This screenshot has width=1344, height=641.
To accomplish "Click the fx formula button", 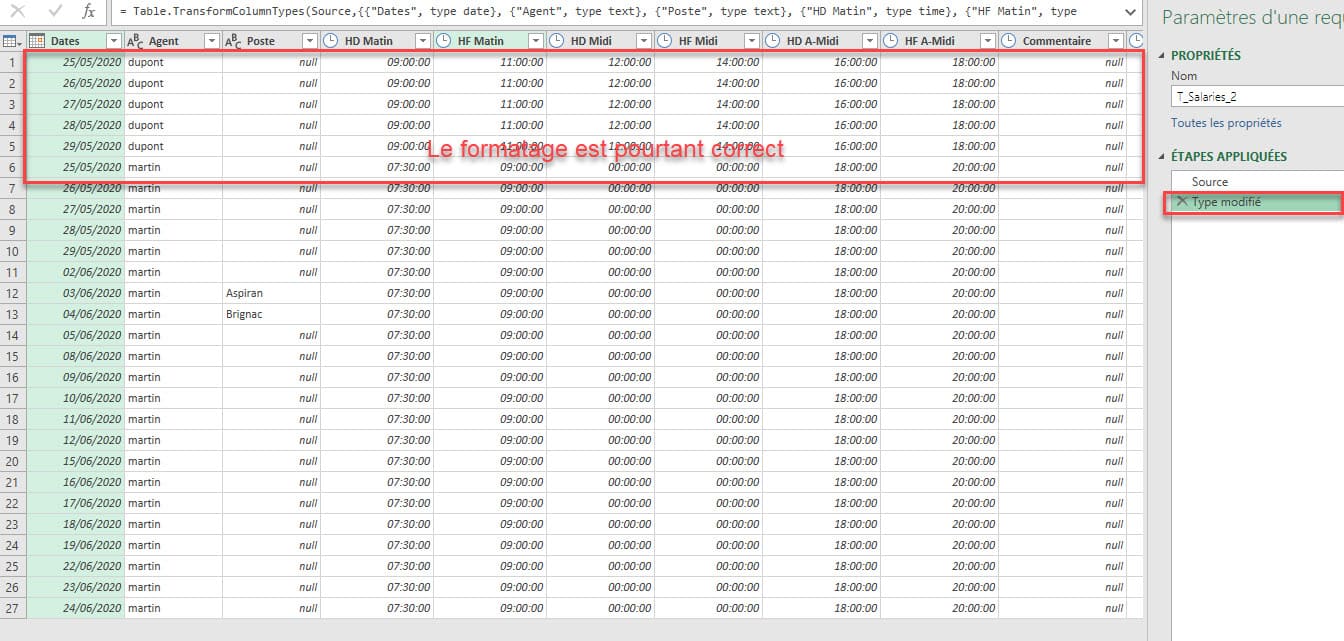I will coord(88,12).
